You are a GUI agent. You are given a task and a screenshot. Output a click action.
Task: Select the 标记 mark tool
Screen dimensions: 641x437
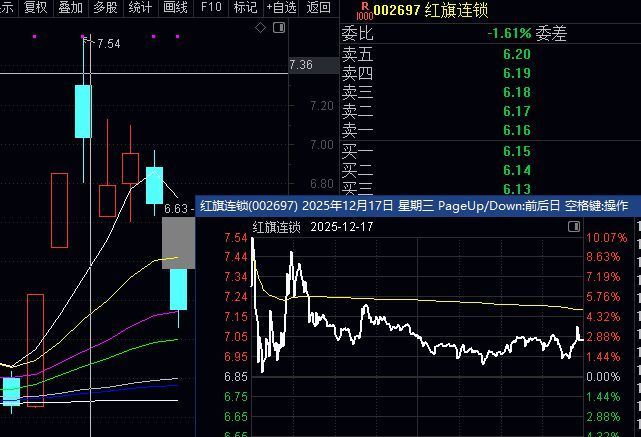pyautogui.click(x=245, y=7)
